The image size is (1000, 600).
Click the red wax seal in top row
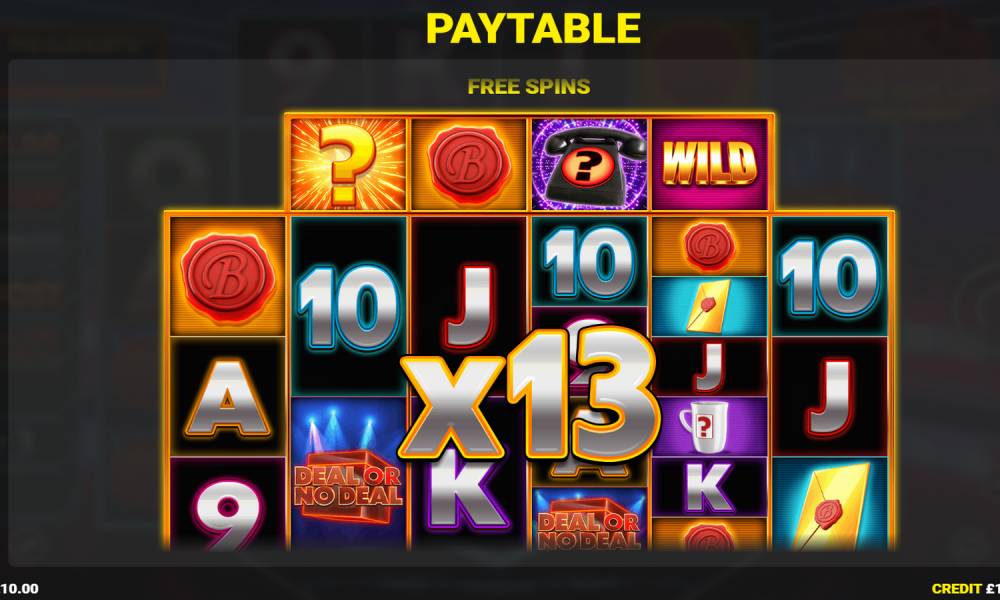tap(469, 164)
